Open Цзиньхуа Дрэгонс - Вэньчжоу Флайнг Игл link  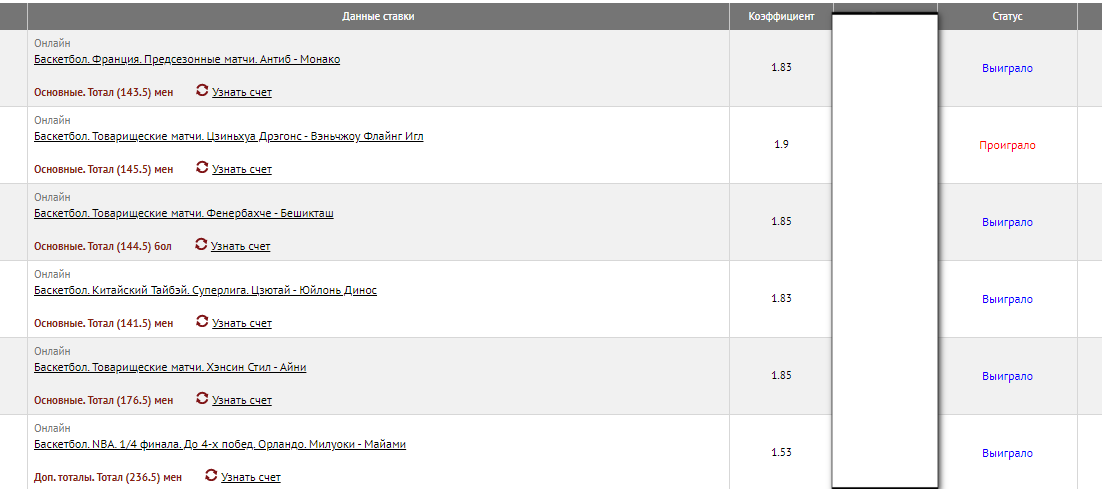(x=228, y=136)
